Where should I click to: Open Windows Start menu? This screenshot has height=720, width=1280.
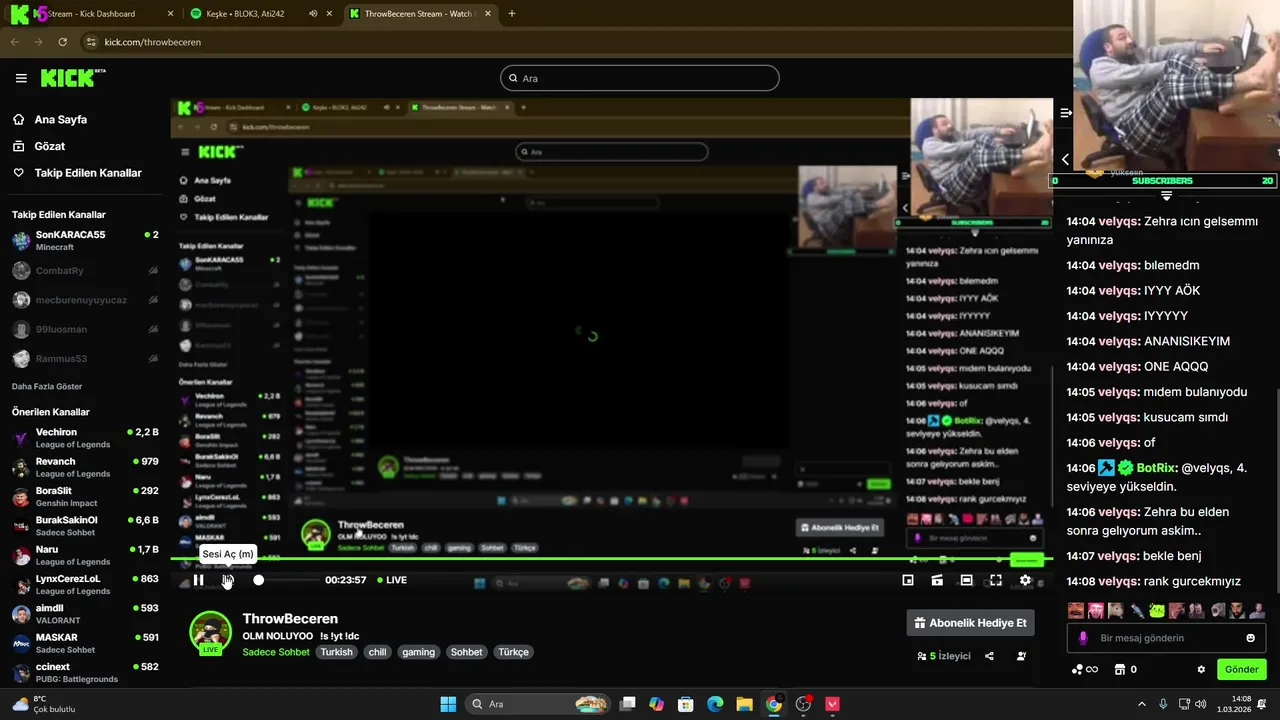pyautogui.click(x=448, y=704)
